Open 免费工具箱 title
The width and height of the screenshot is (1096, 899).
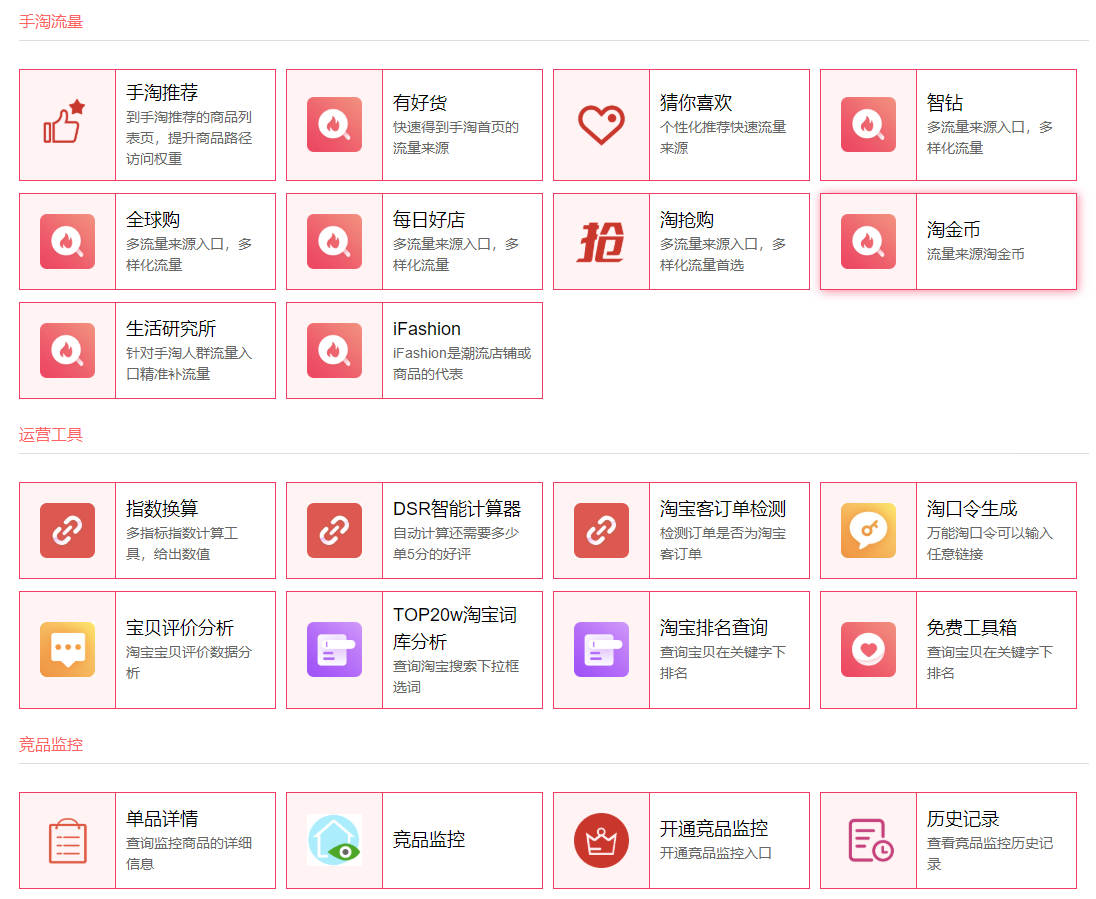[972, 628]
